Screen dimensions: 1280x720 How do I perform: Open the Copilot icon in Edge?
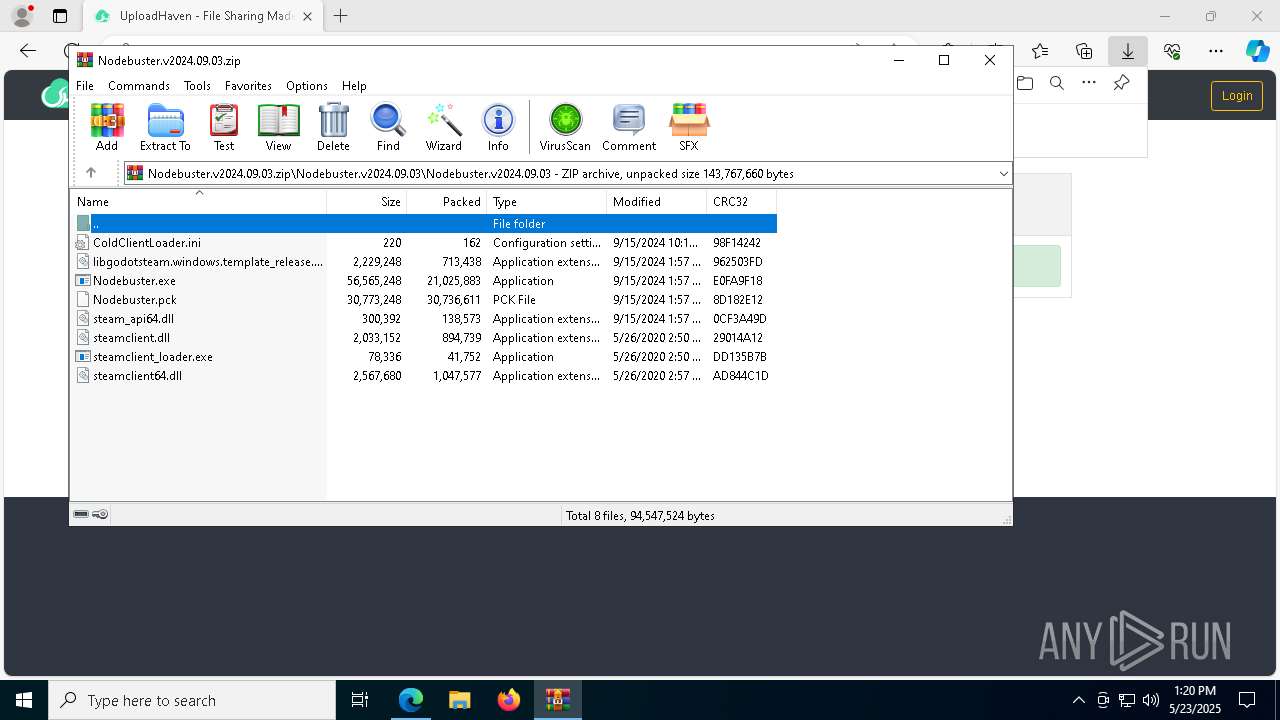1257,51
